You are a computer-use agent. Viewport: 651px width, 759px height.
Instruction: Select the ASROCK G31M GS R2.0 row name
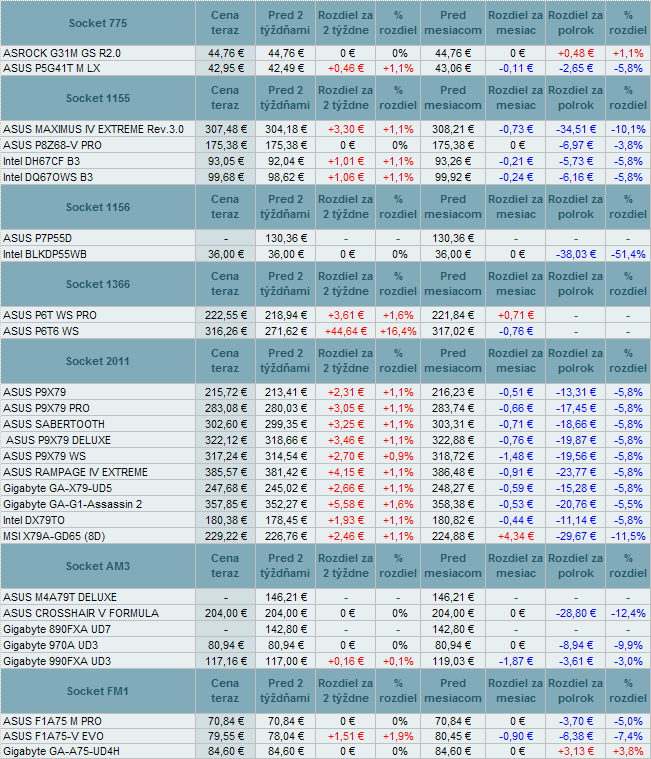[62, 53]
